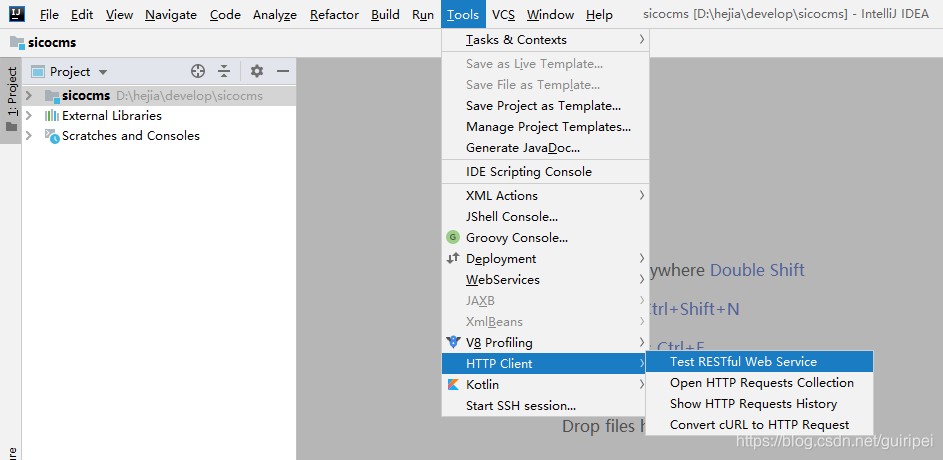Select Test RESTful Web Service
The height and width of the screenshot is (460, 943).
pos(743,362)
